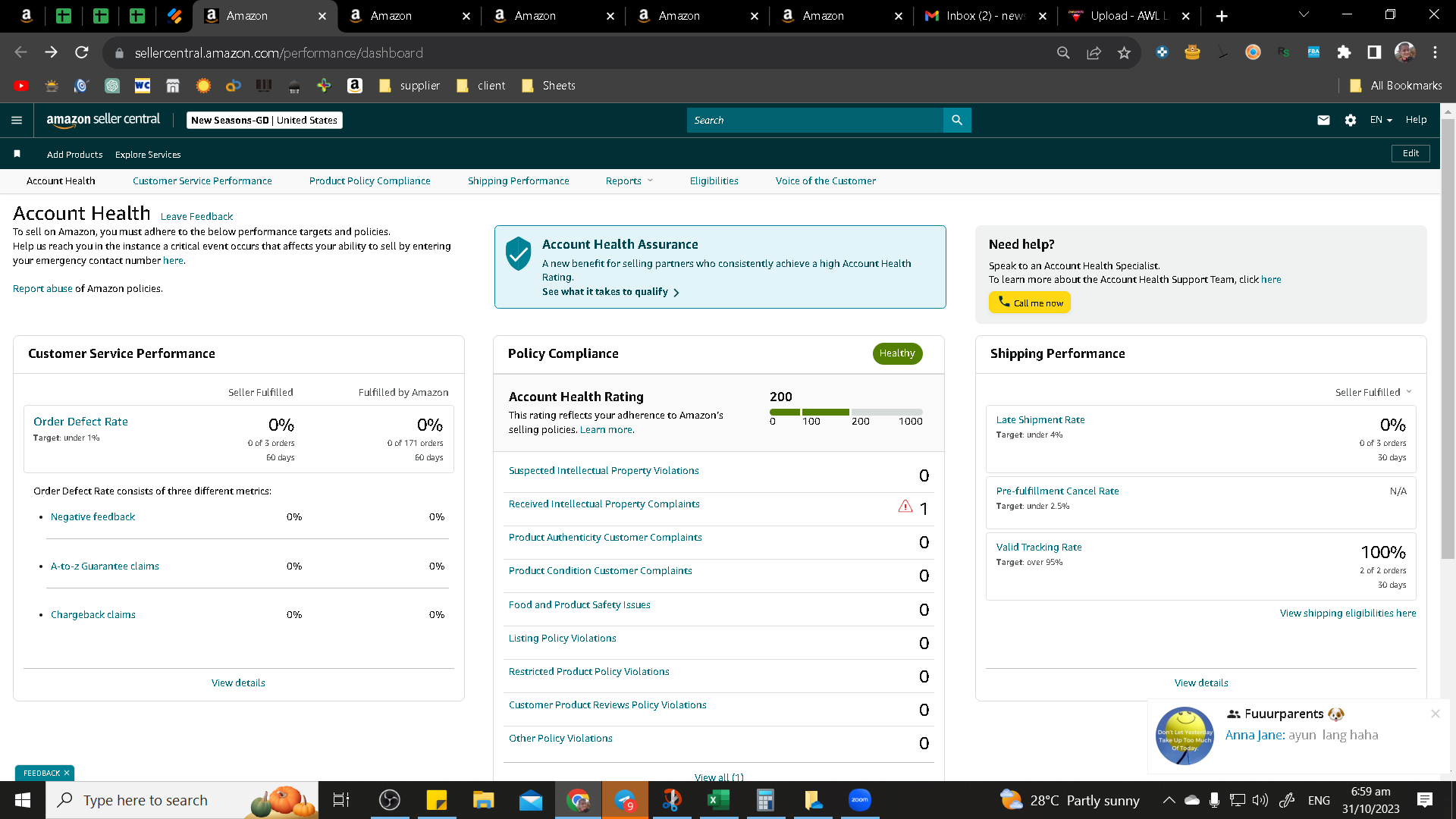Expand See what it takes to qualify
Image resolution: width=1456 pixels, height=819 pixels.
(610, 292)
